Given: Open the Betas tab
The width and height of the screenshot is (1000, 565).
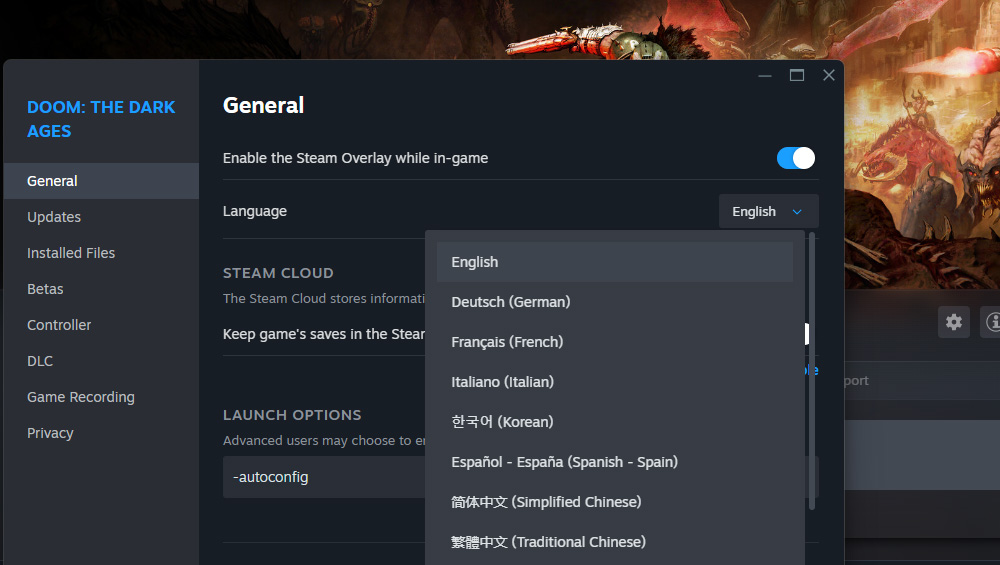Looking at the screenshot, I should click(101, 289).
